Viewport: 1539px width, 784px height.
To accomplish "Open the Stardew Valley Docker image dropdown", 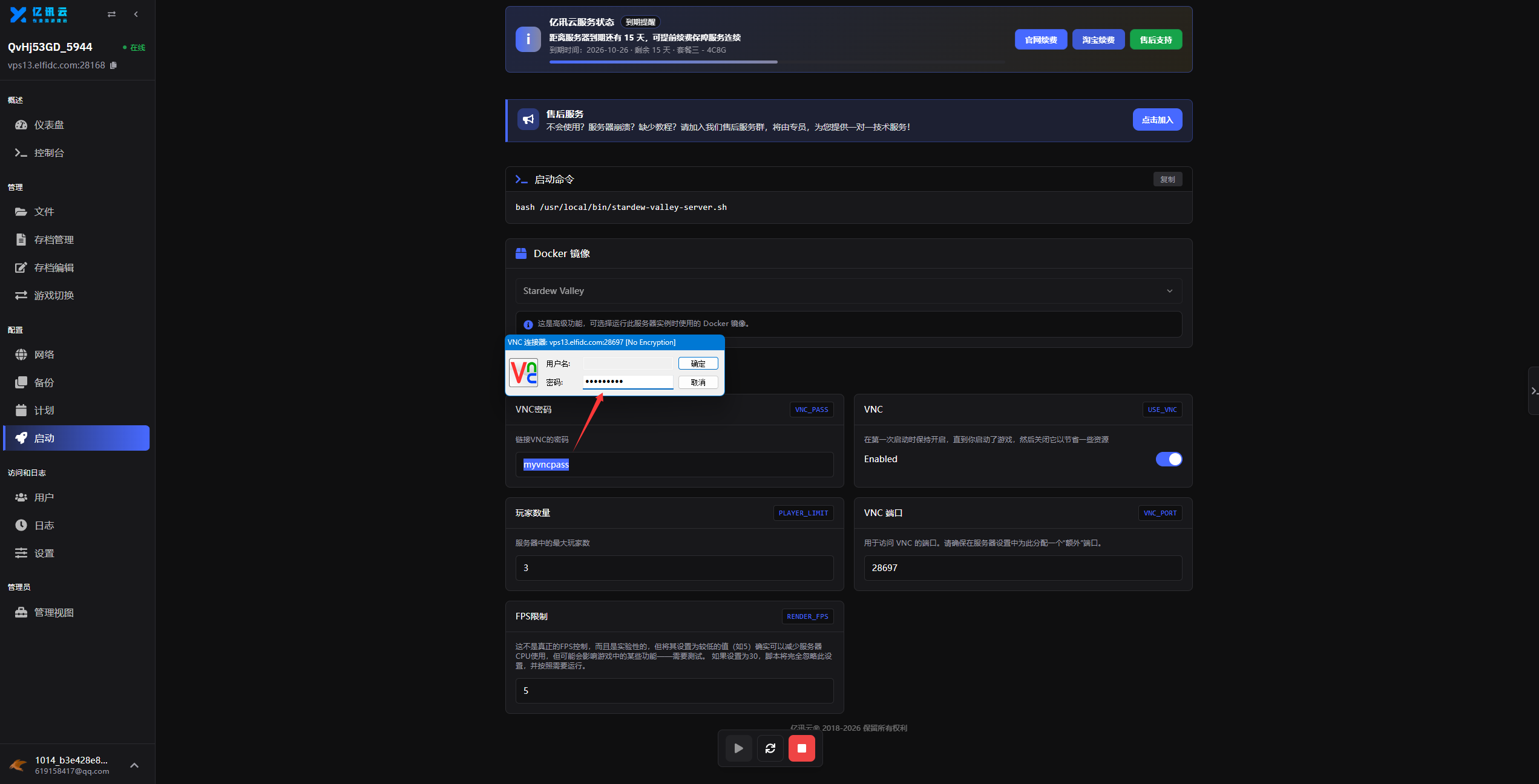I will [x=848, y=291].
